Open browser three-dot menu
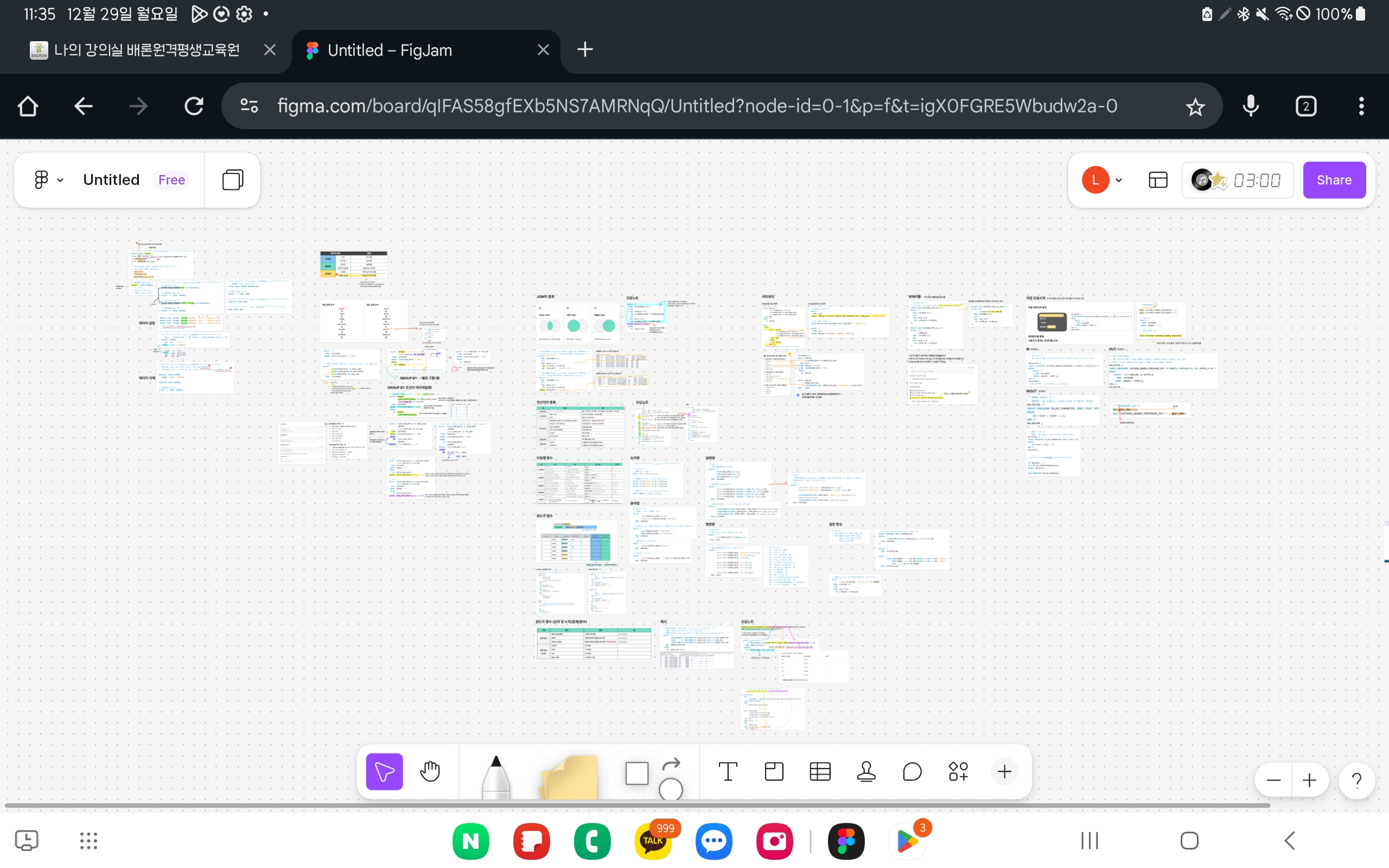Screen dimensions: 1389x868 [1361, 106]
